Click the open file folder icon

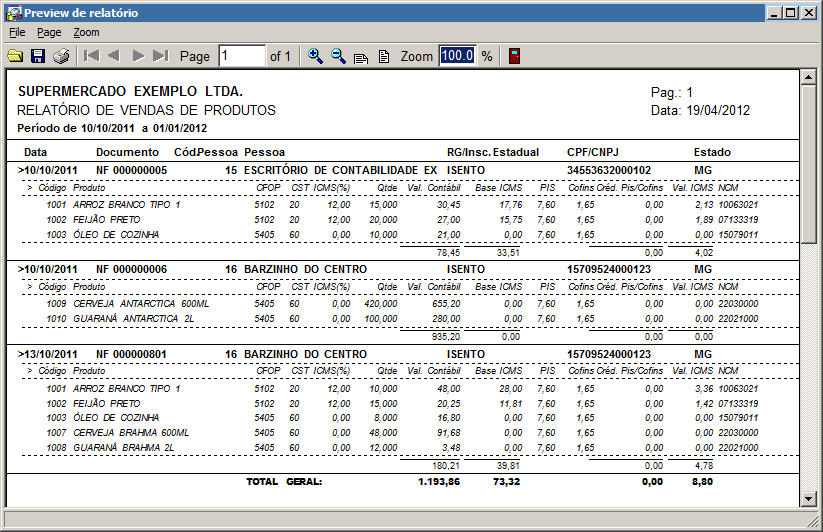(15, 56)
